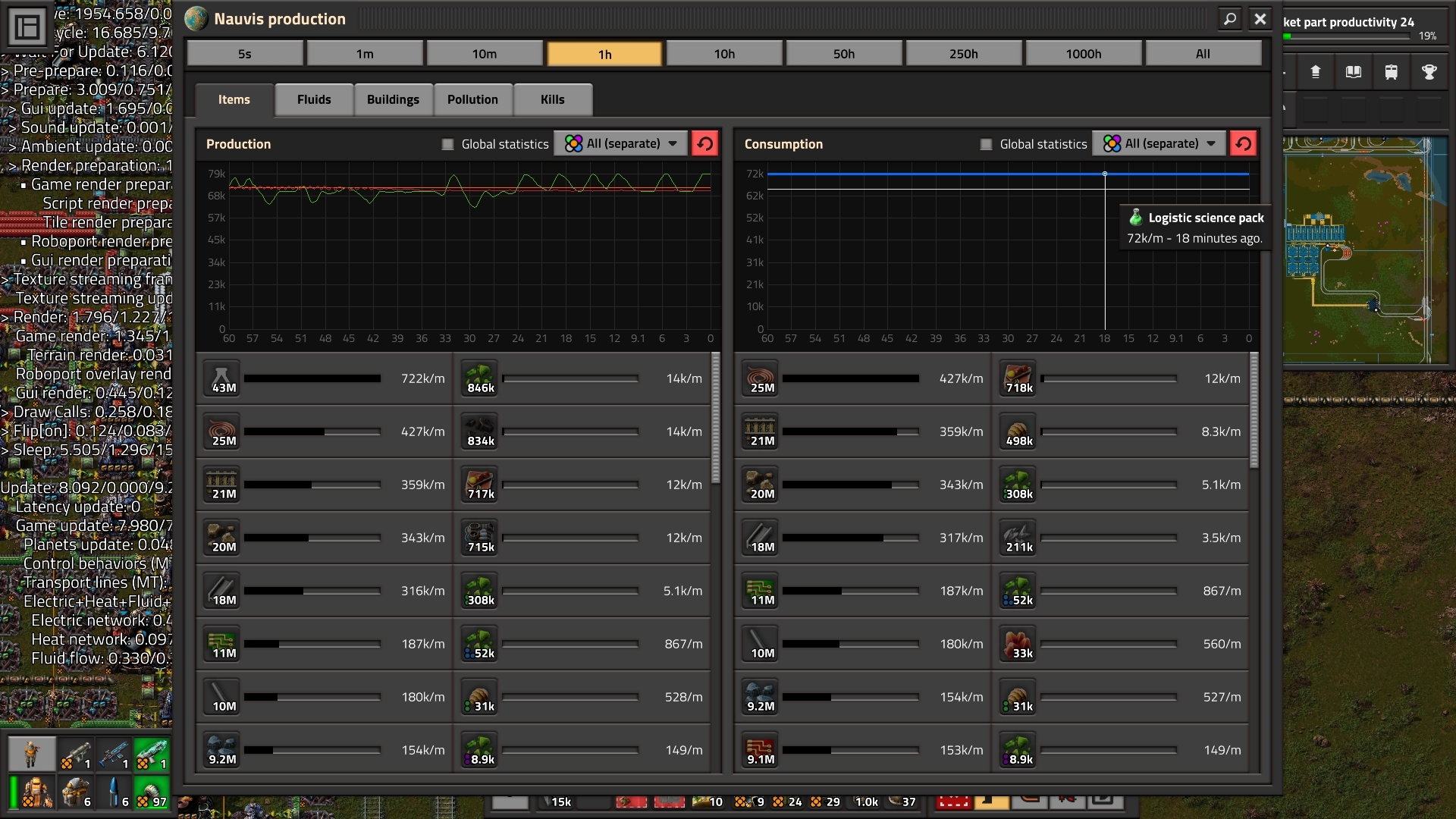Click the 722k/m production bar

312,378
